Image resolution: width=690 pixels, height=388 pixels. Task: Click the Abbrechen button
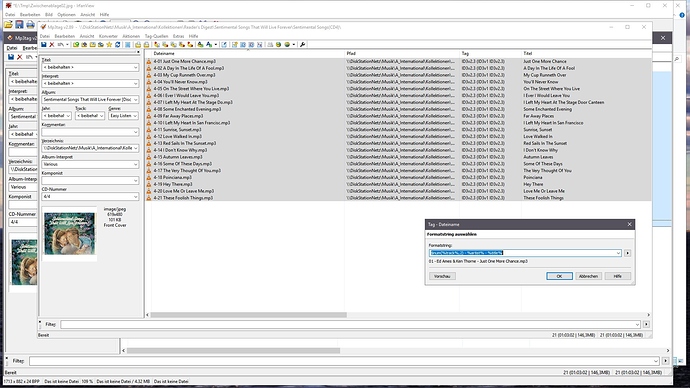click(588, 276)
